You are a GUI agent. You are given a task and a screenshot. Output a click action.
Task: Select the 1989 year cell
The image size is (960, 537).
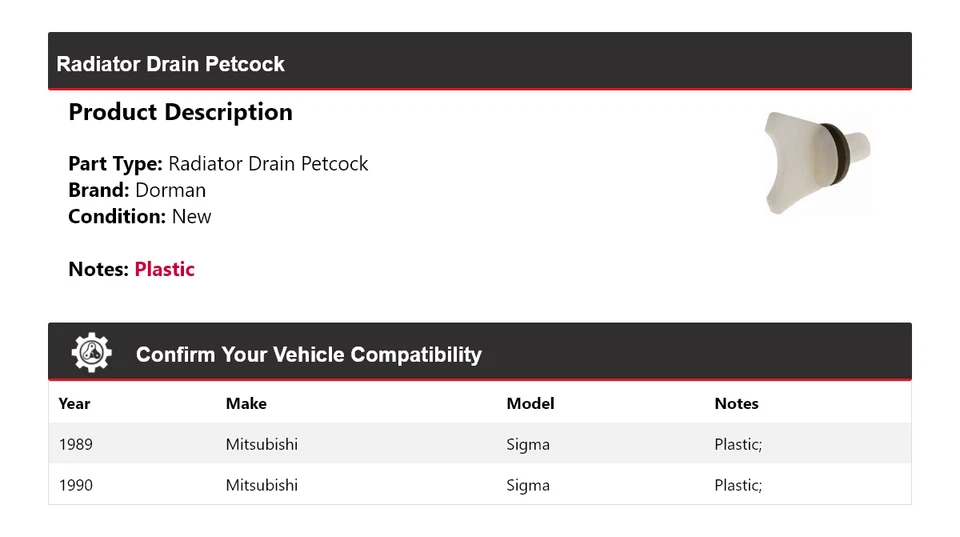(76, 444)
